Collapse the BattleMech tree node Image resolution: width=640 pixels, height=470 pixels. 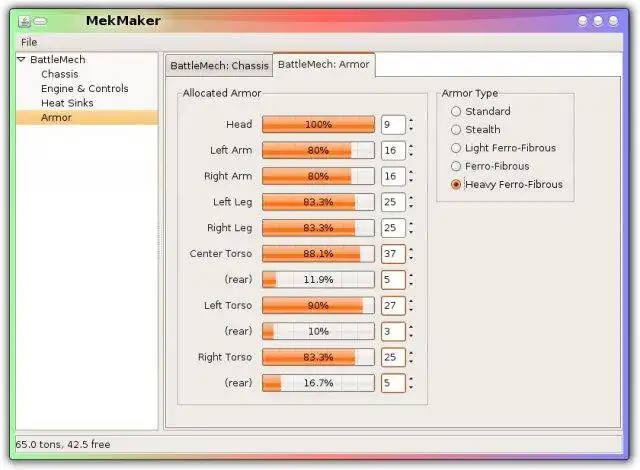21,60
